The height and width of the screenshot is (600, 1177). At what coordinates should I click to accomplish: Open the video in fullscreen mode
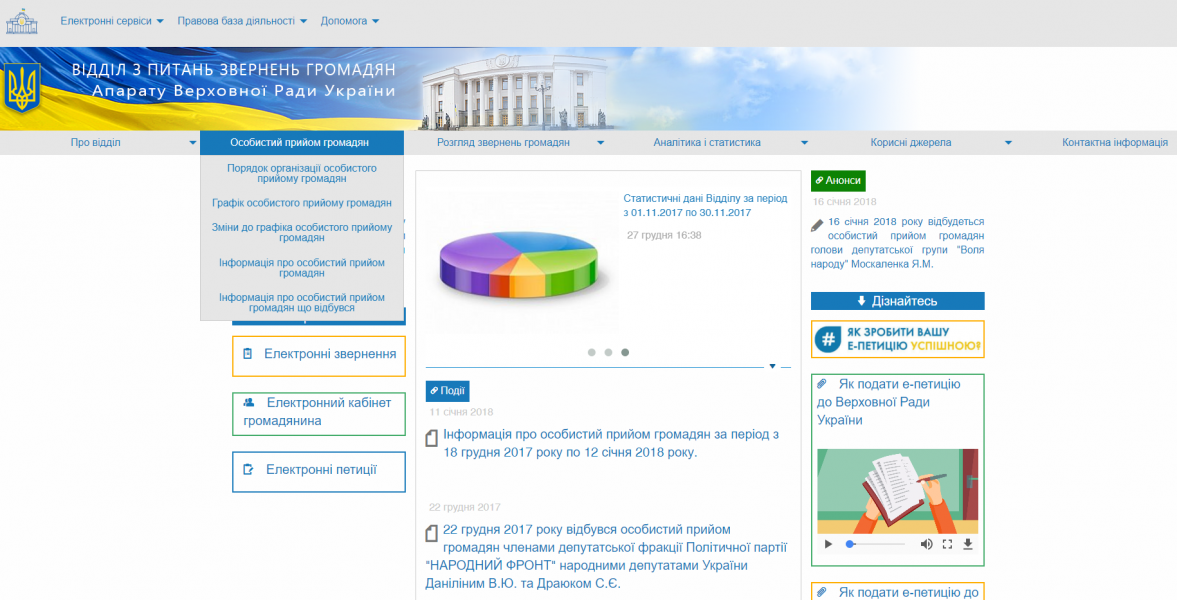click(x=947, y=544)
